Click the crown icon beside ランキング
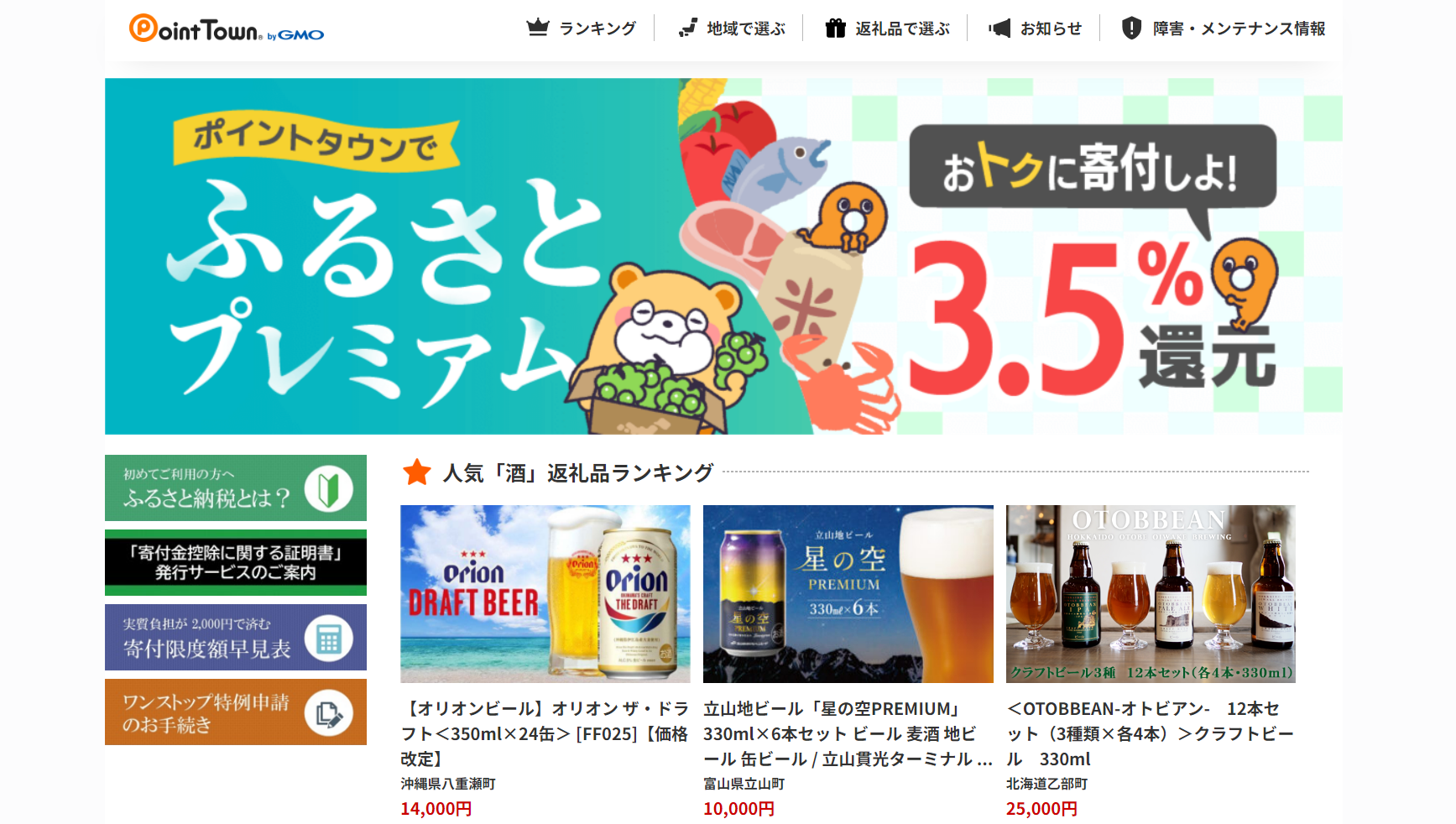The width and height of the screenshot is (1456, 824). (x=537, y=28)
